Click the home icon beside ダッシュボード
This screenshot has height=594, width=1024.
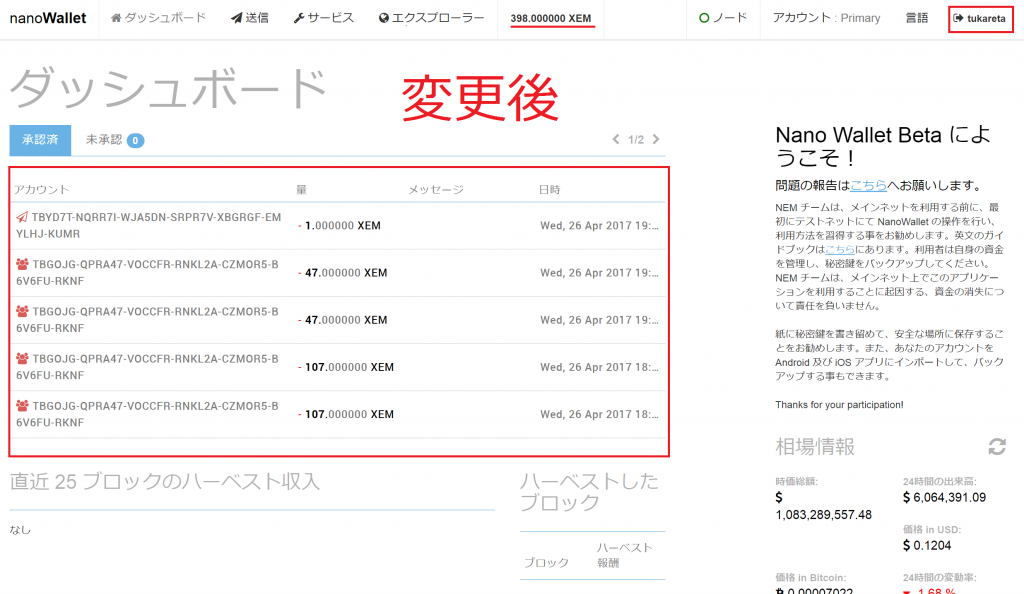click(x=116, y=18)
